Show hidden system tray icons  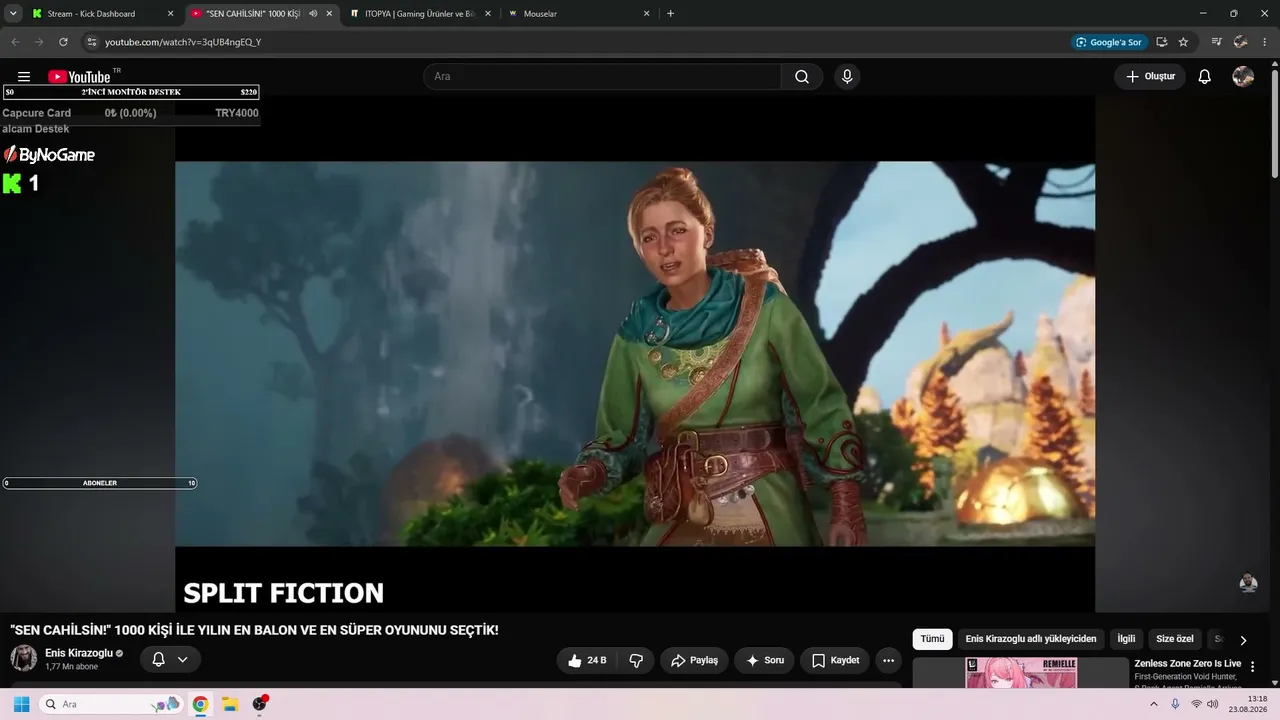pos(1154,704)
